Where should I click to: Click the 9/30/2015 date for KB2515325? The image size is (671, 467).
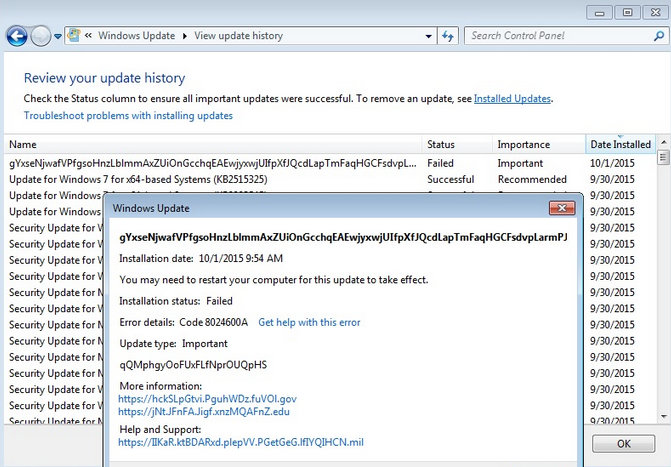[612, 179]
